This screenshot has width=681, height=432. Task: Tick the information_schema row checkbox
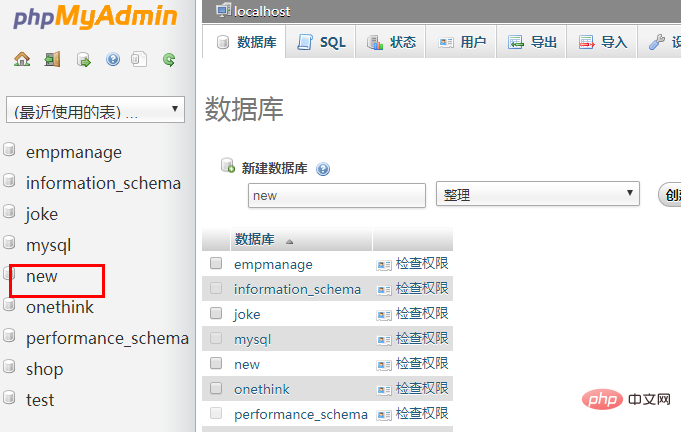[x=216, y=288]
